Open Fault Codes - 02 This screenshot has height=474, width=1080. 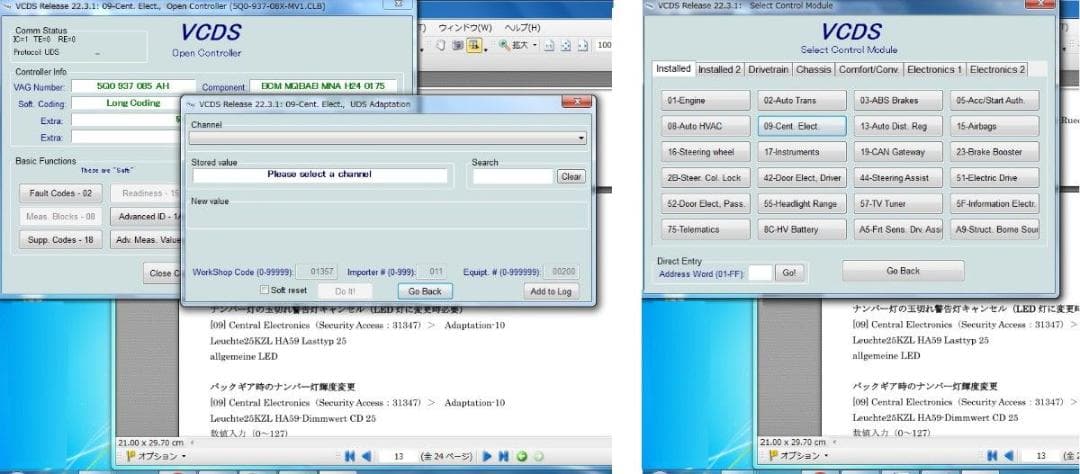click(x=61, y=194)
